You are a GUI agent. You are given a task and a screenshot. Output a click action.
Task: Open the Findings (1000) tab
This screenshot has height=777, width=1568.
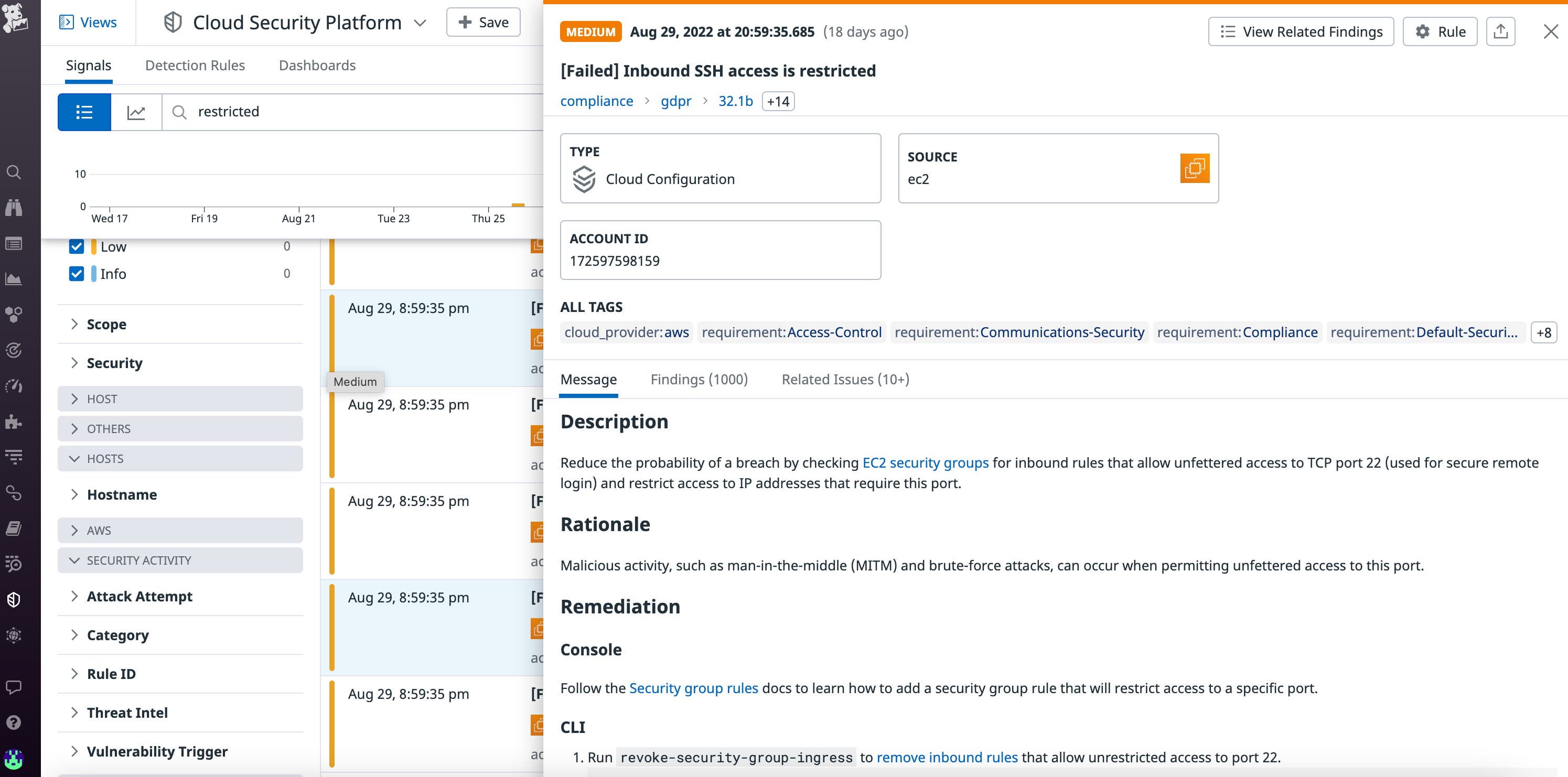[698, 379]
